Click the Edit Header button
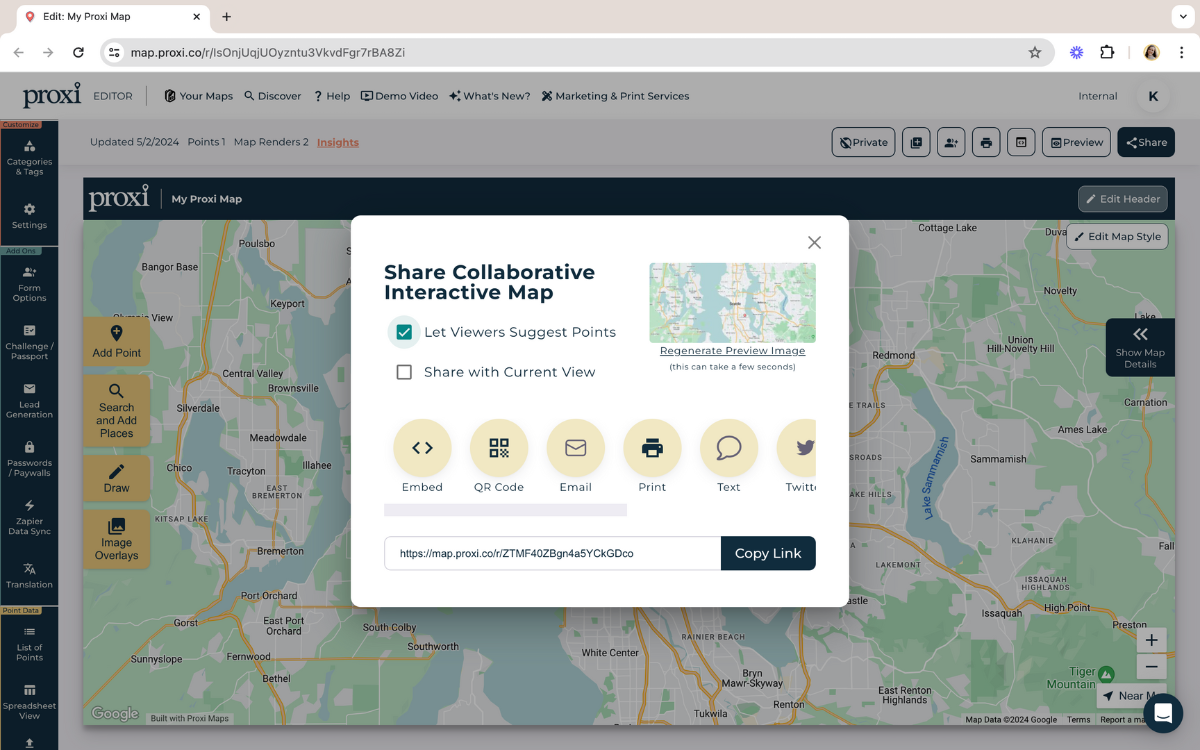This screenshot has width=1200, height=750. point(1122,199)
